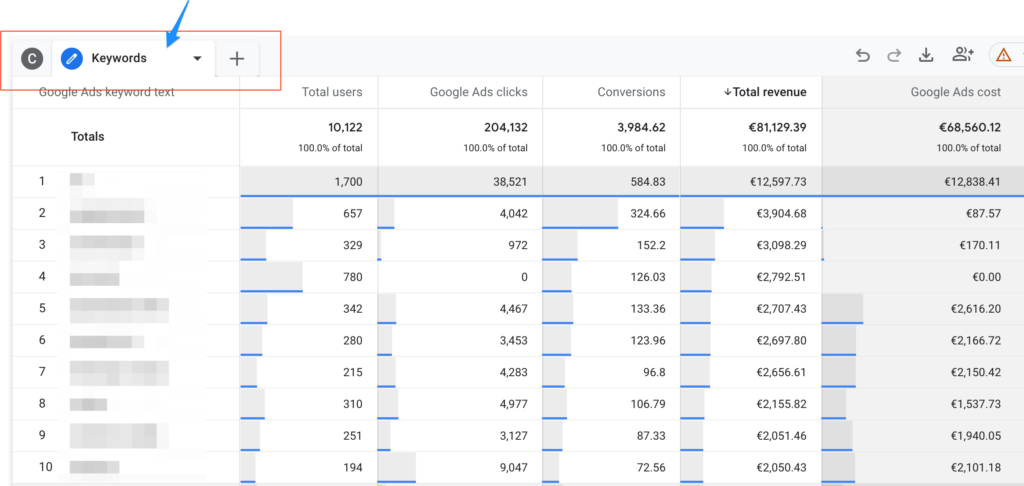Click the undo arrow icon
The height and width of the screenshot is (486, 1024).
click(x=863, y=56)
